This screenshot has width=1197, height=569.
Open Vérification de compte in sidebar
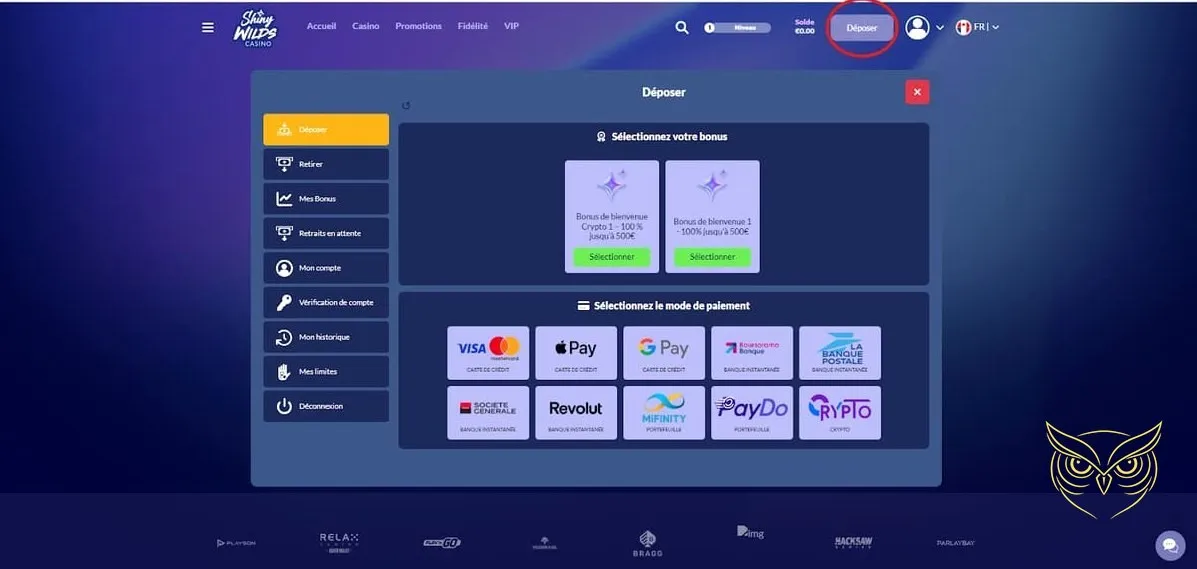326,302
